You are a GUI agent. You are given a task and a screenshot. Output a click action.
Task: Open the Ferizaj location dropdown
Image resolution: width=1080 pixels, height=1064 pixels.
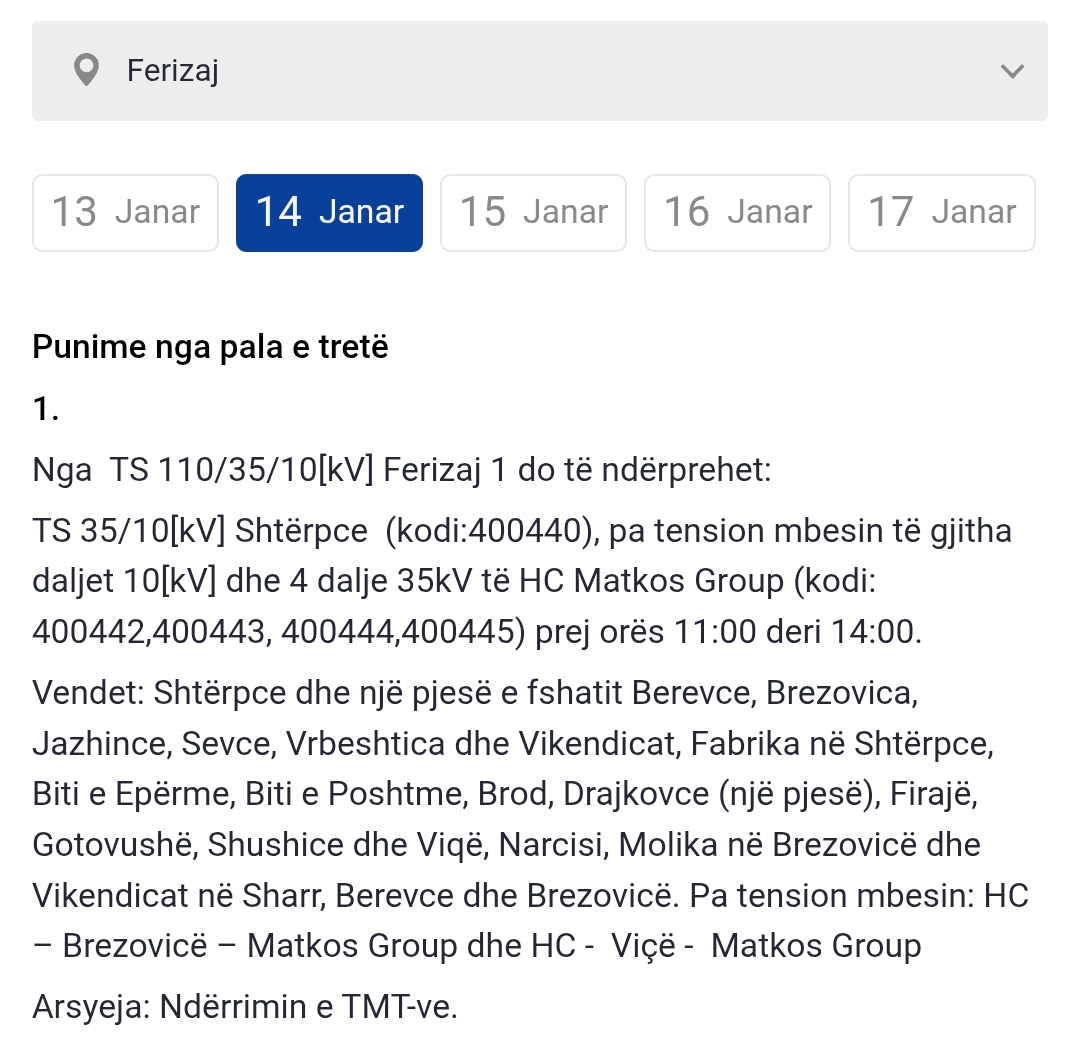tap(540, 71)
